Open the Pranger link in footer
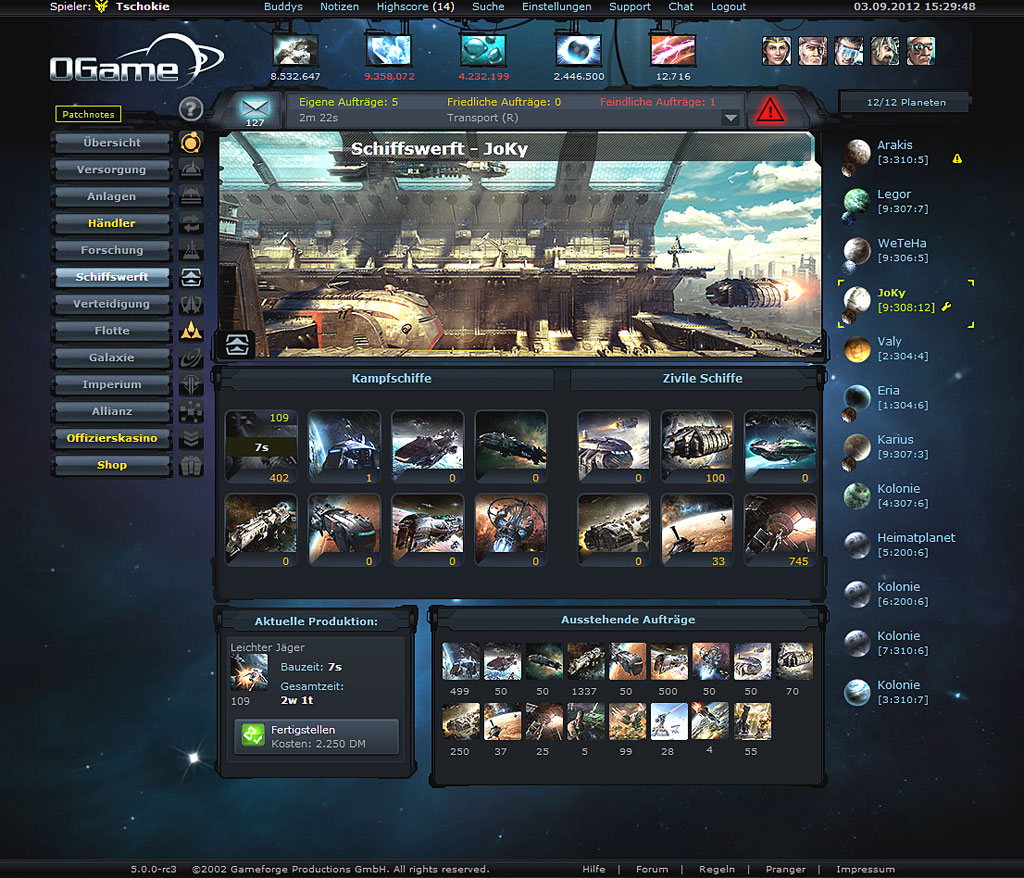The image size is (1024, 878). point(785,869)
